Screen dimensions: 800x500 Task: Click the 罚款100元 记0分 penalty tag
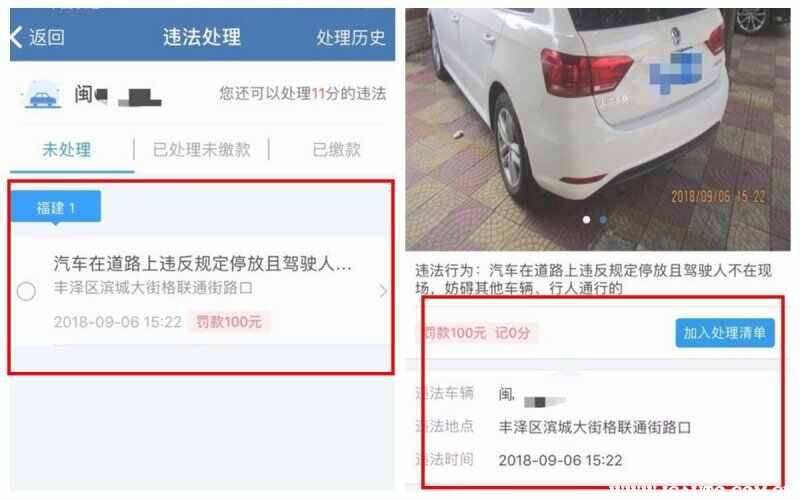click(x=477, y=333)
